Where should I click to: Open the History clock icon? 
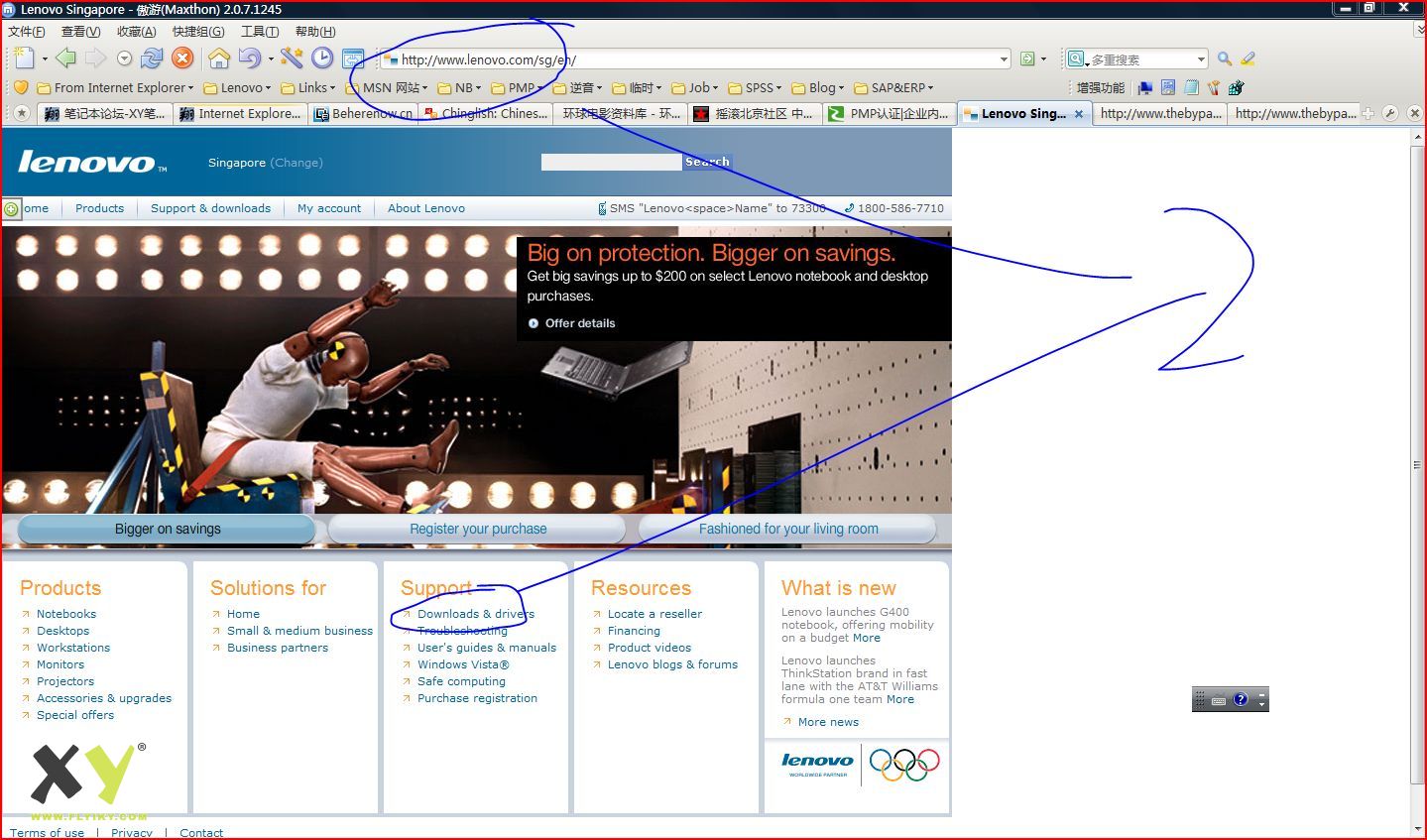click(x=322, y=59)
